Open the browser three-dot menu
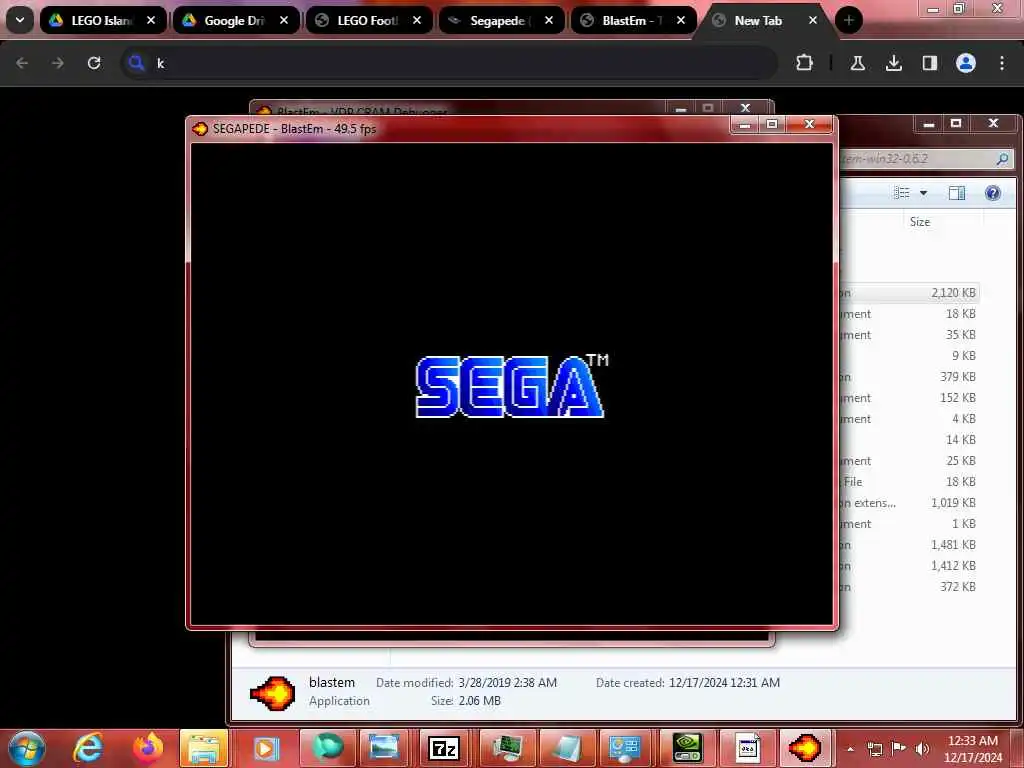1024x768 pixels. [1002, 63]
